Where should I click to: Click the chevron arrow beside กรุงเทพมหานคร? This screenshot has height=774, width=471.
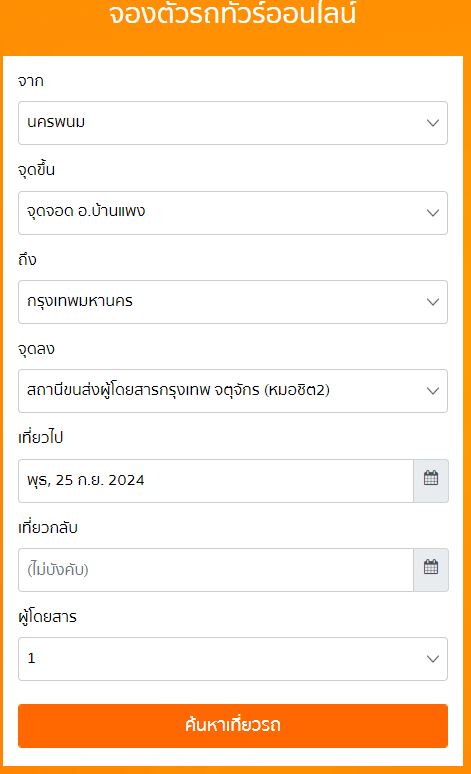click(433, 302)
